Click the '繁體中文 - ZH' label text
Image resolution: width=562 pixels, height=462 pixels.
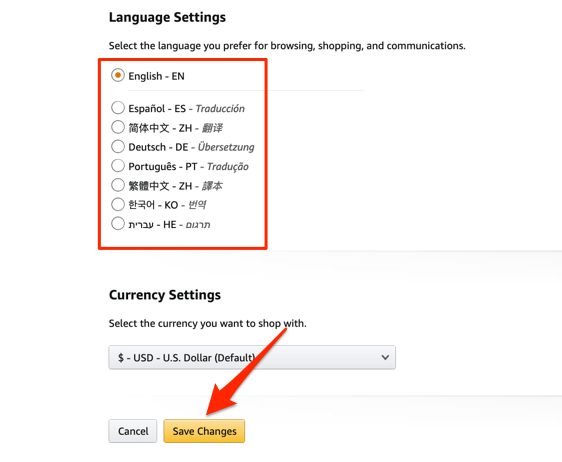click(x=160, y=186)
